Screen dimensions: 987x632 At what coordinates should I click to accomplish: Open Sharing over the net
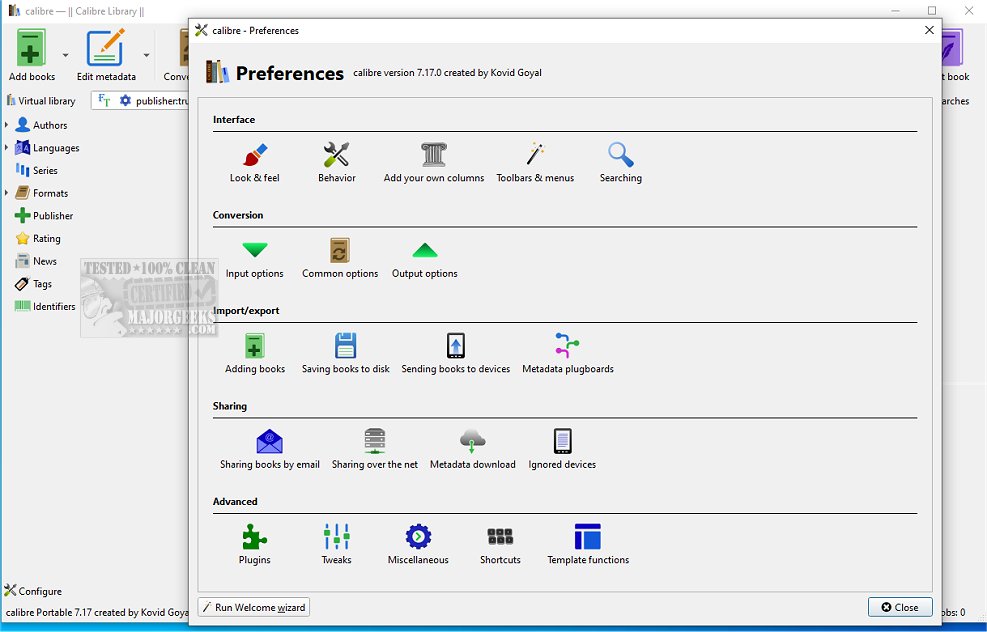pyautogui.click(x=375, y=449)
